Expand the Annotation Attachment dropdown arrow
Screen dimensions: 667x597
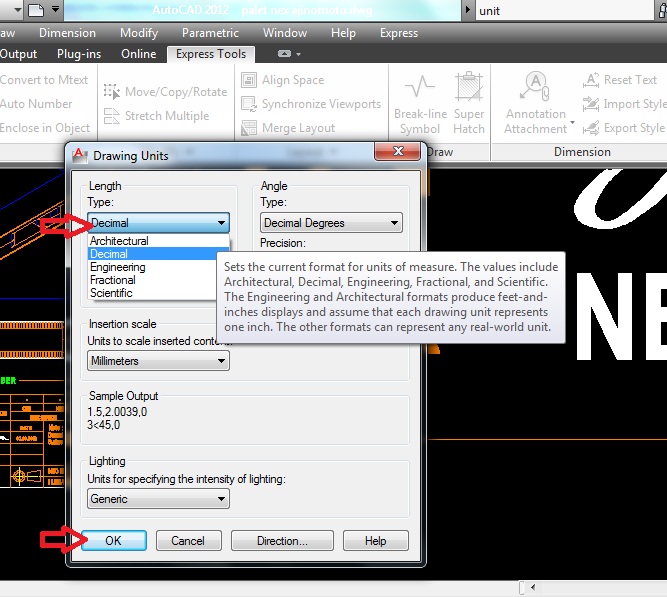point(573,123)
